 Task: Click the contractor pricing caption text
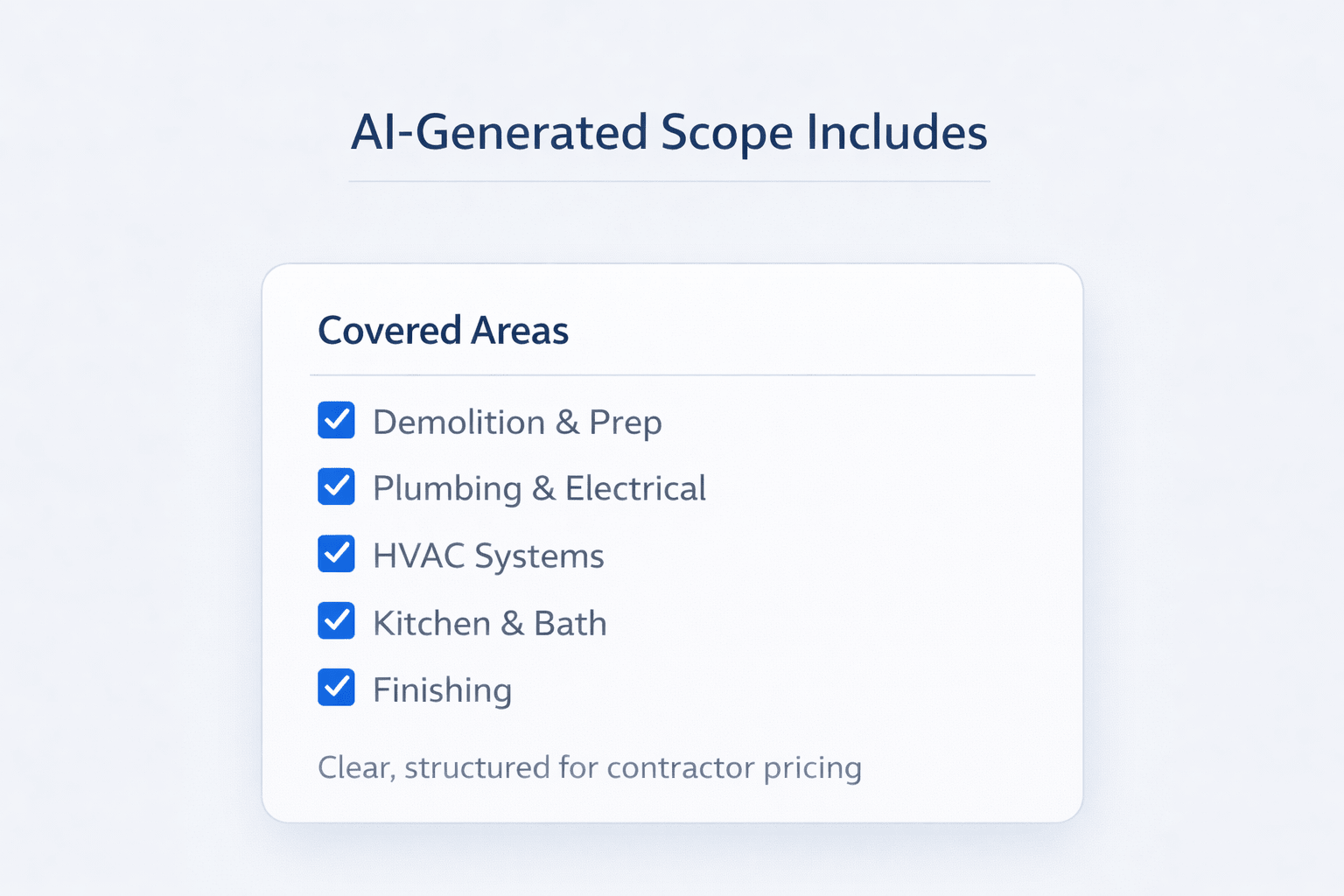click(590, 767)
